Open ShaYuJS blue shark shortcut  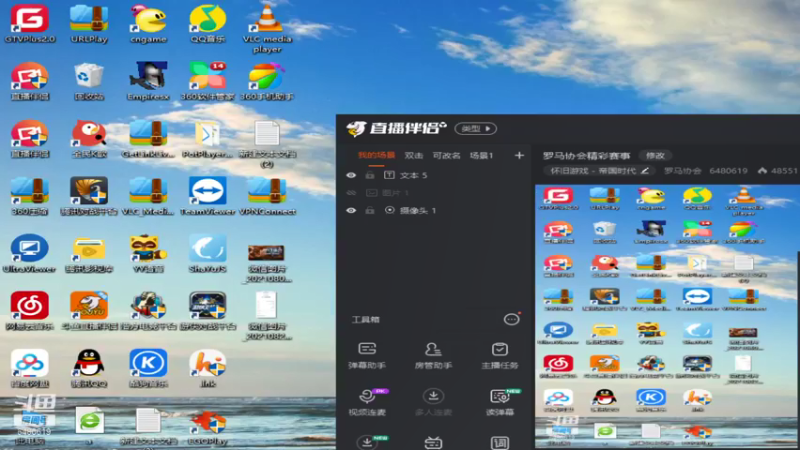pyautogui.click(x=207, y=254)
